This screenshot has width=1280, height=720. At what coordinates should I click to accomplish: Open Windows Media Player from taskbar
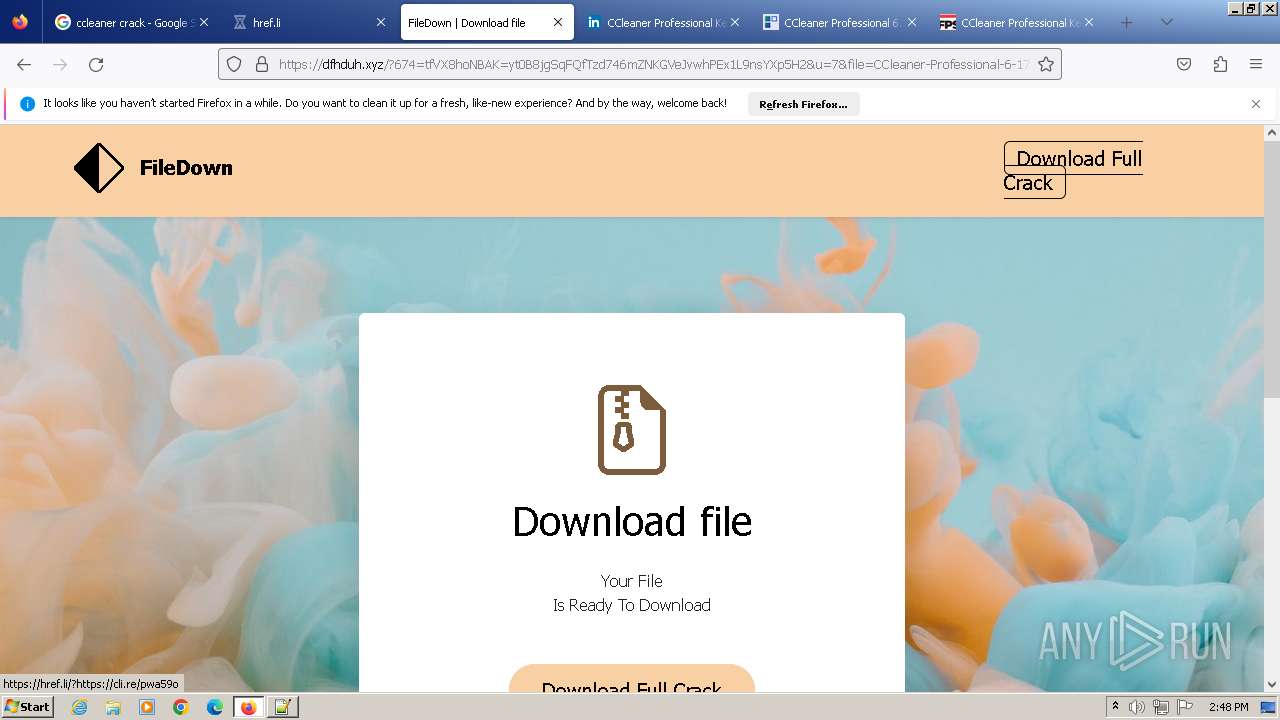pyautogui.click(x=147, y=707)
